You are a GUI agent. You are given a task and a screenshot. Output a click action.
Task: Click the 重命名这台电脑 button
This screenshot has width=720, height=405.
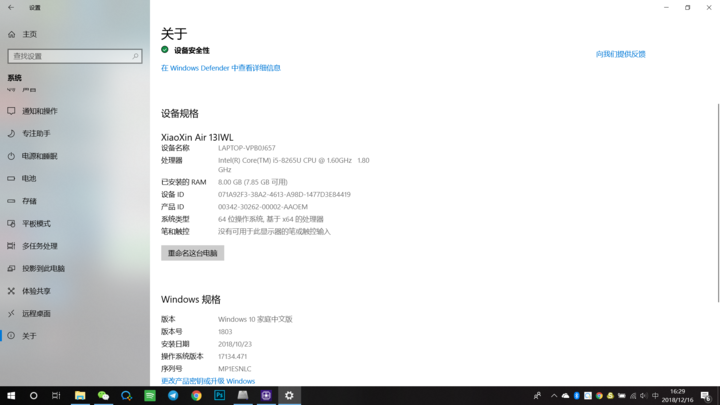(192, 253)
